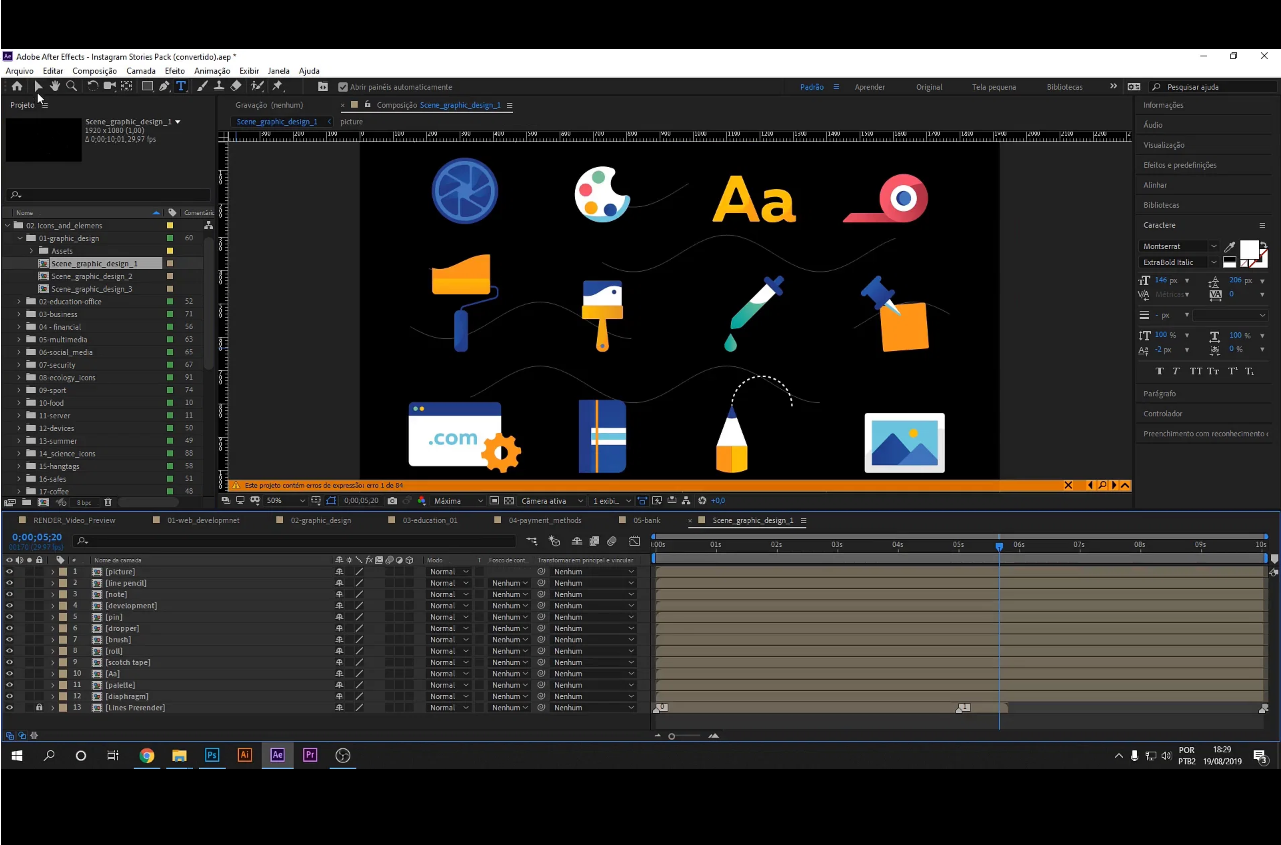Open the Composição menu
The height and width of the screenshot is (845, 1281).
pos(95,71)
